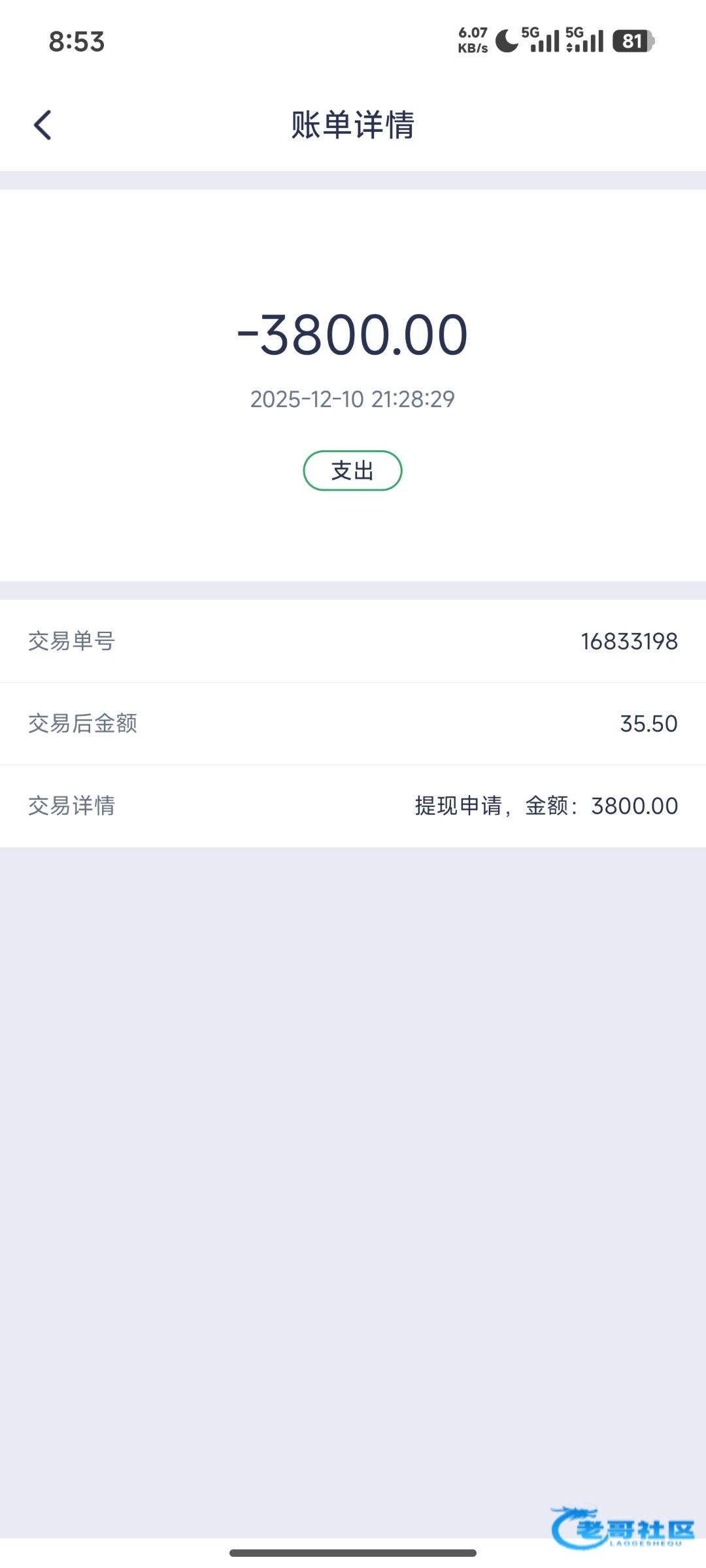This screenshot has height=1568, width=706.
Task: Tap the 老哥社区 watermark logo
Action: (x=623, y=1527)
